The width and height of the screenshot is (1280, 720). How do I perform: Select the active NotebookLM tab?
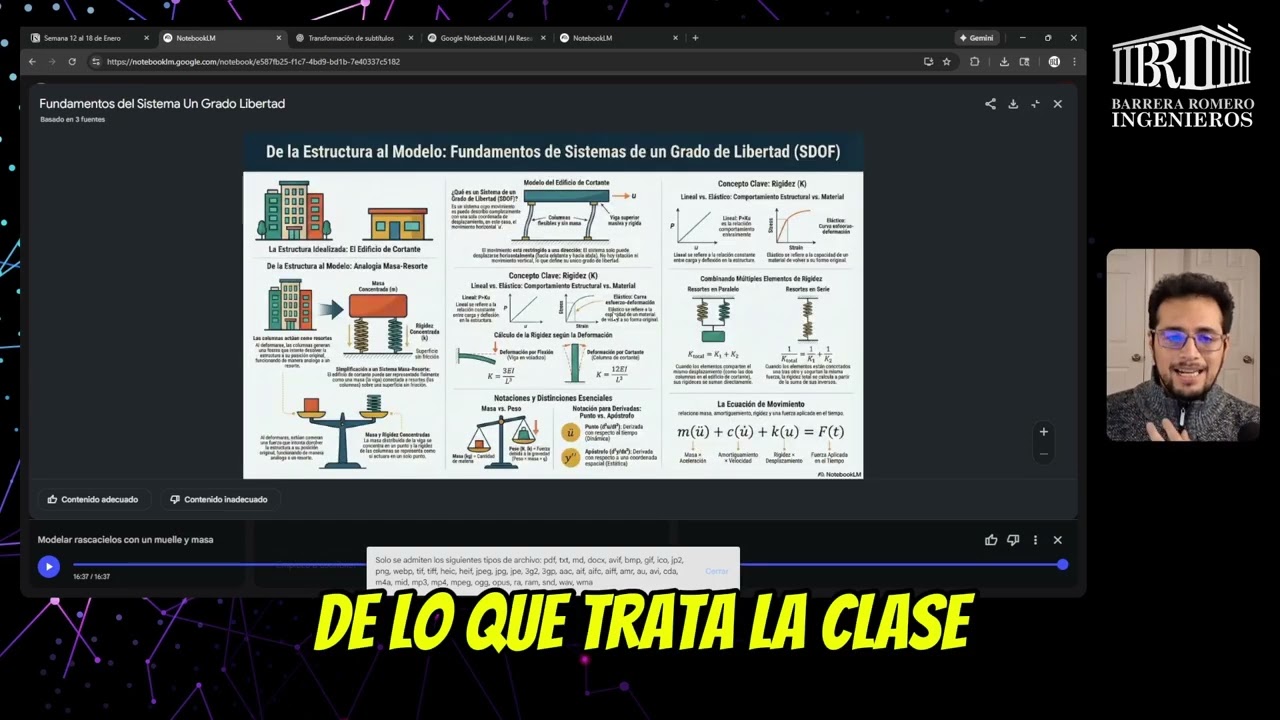[x=222, y=38]
